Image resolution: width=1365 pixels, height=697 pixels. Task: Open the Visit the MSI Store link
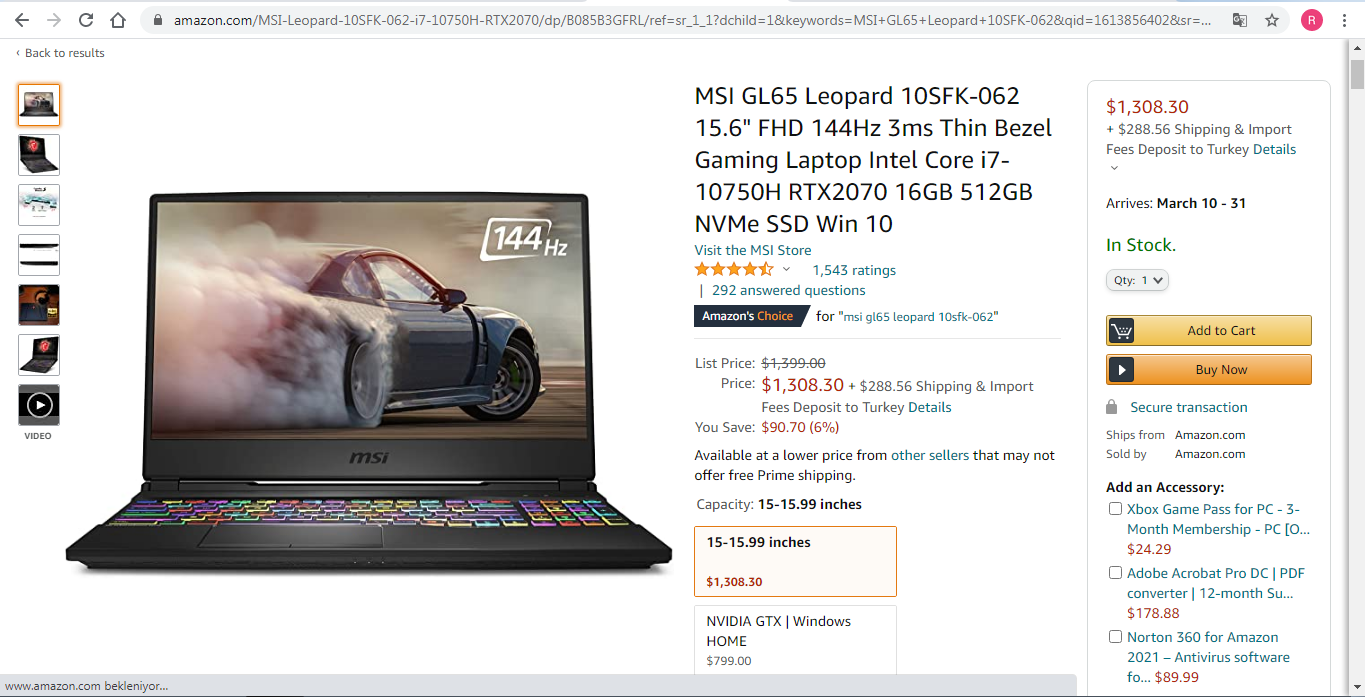point(753,250)
